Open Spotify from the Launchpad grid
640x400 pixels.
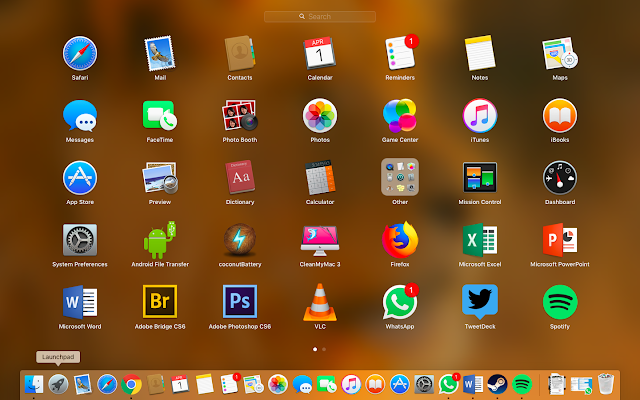coord(560,302)
